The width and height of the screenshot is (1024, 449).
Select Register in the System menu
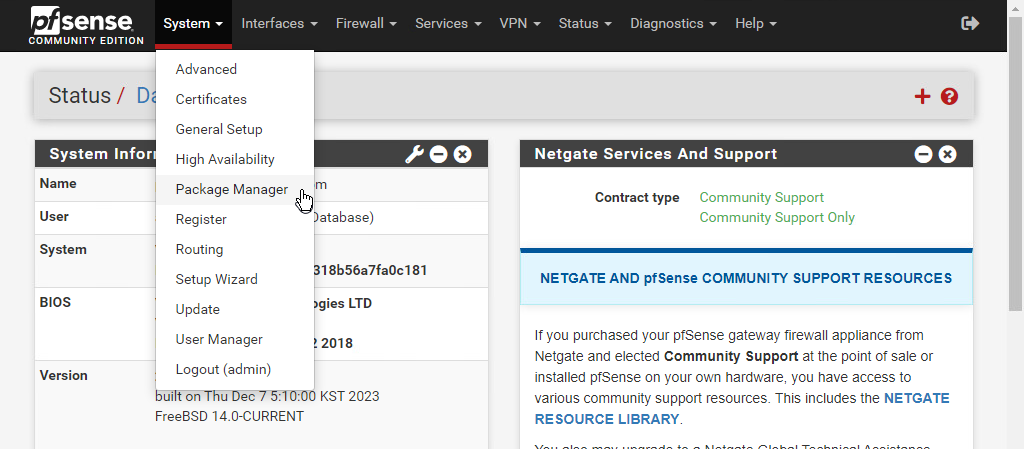click(235, 219)
